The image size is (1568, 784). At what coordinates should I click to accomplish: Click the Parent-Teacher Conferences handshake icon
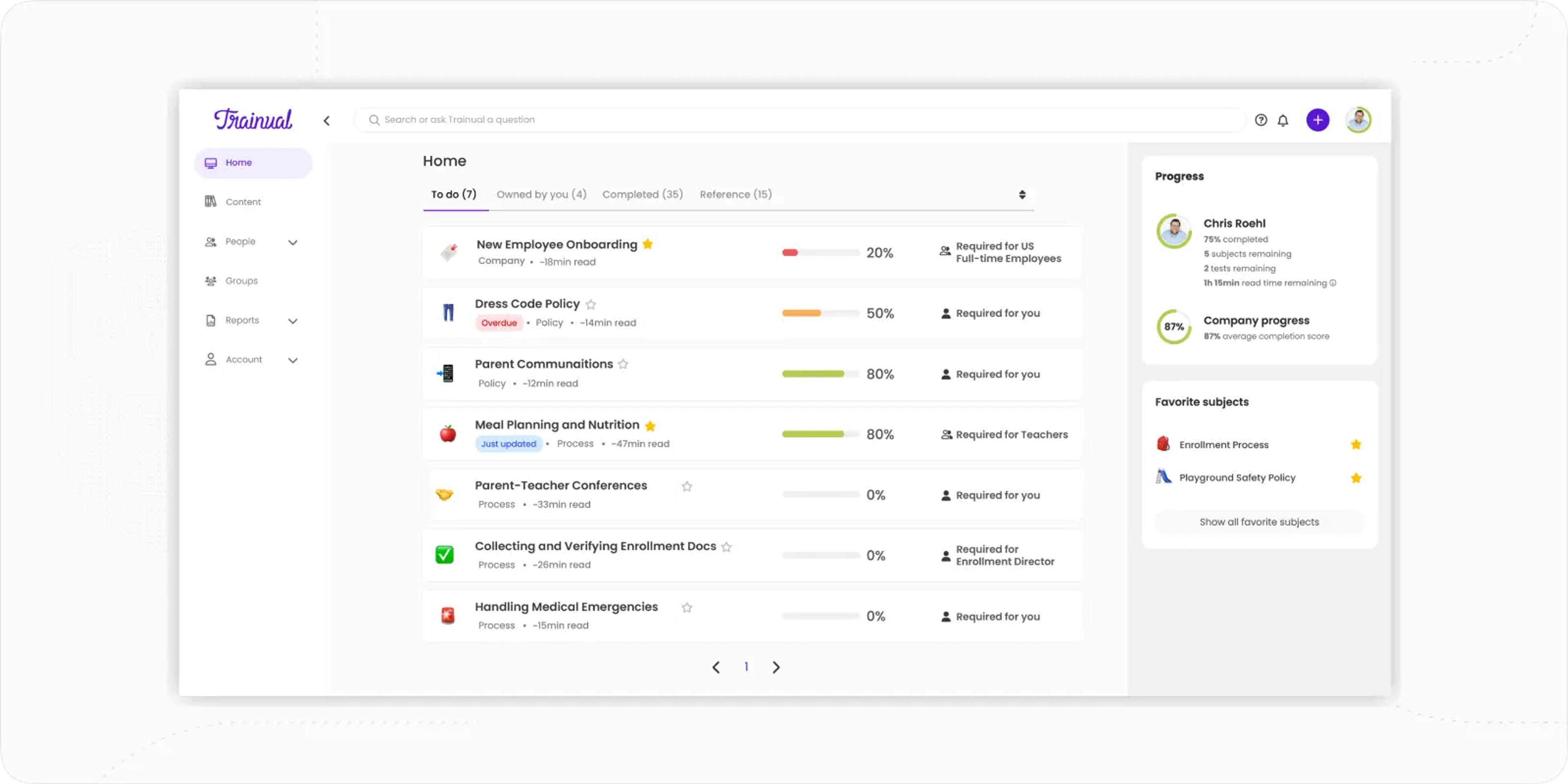(444, 494)
